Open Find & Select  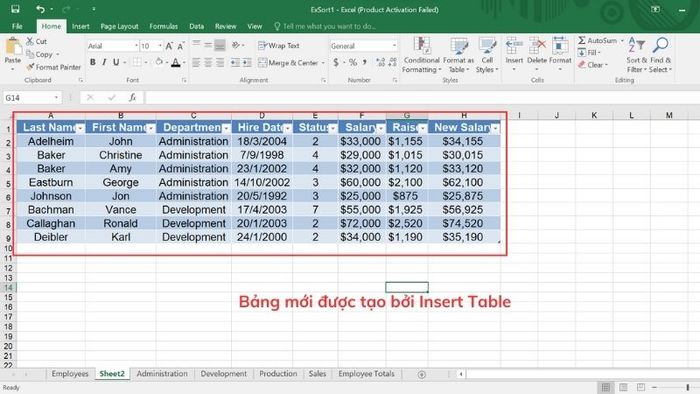(x=660, y=55)
